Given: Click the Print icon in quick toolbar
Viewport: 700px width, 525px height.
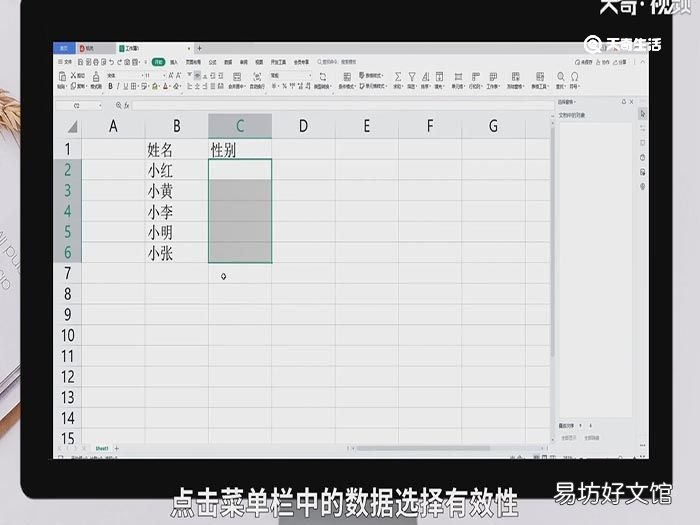Looking at the screenshot, I should click(96, 62).
